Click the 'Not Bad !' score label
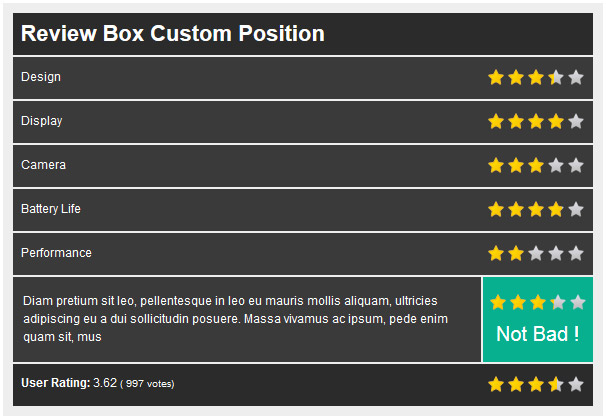 coord(538,334)
